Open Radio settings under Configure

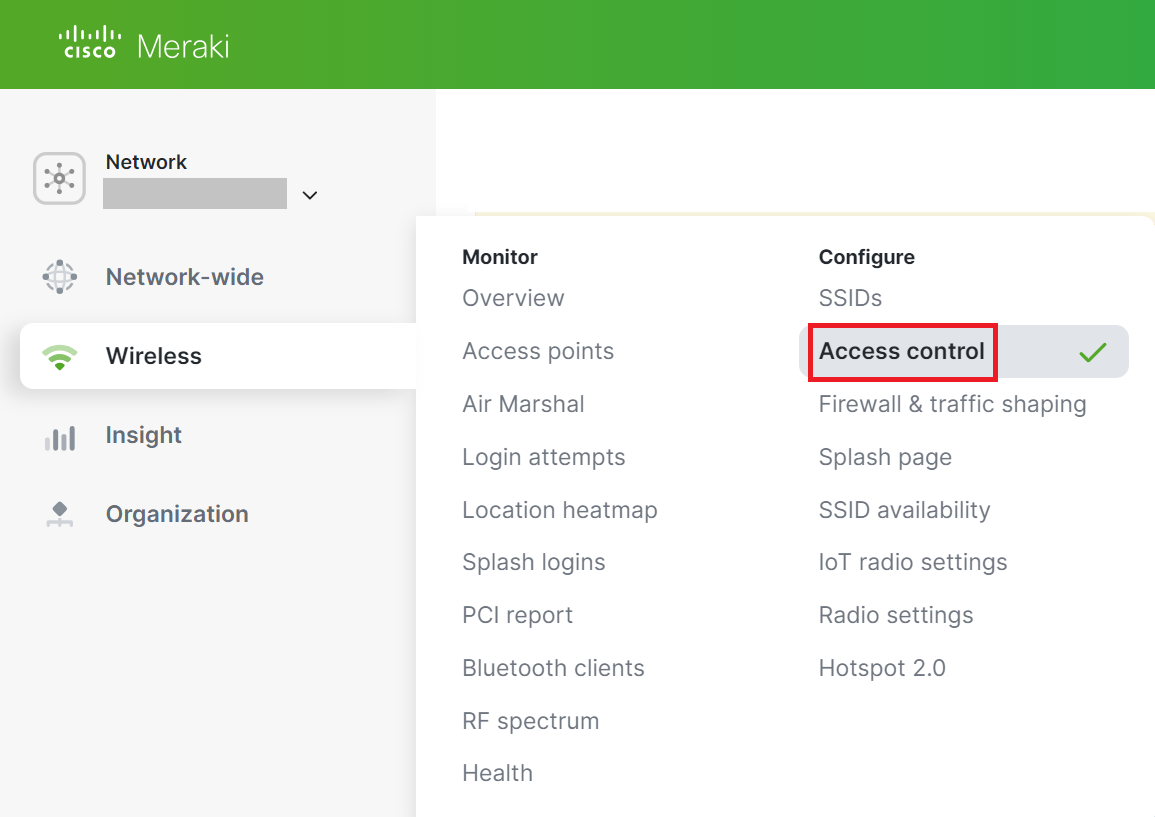click(895, 615)
